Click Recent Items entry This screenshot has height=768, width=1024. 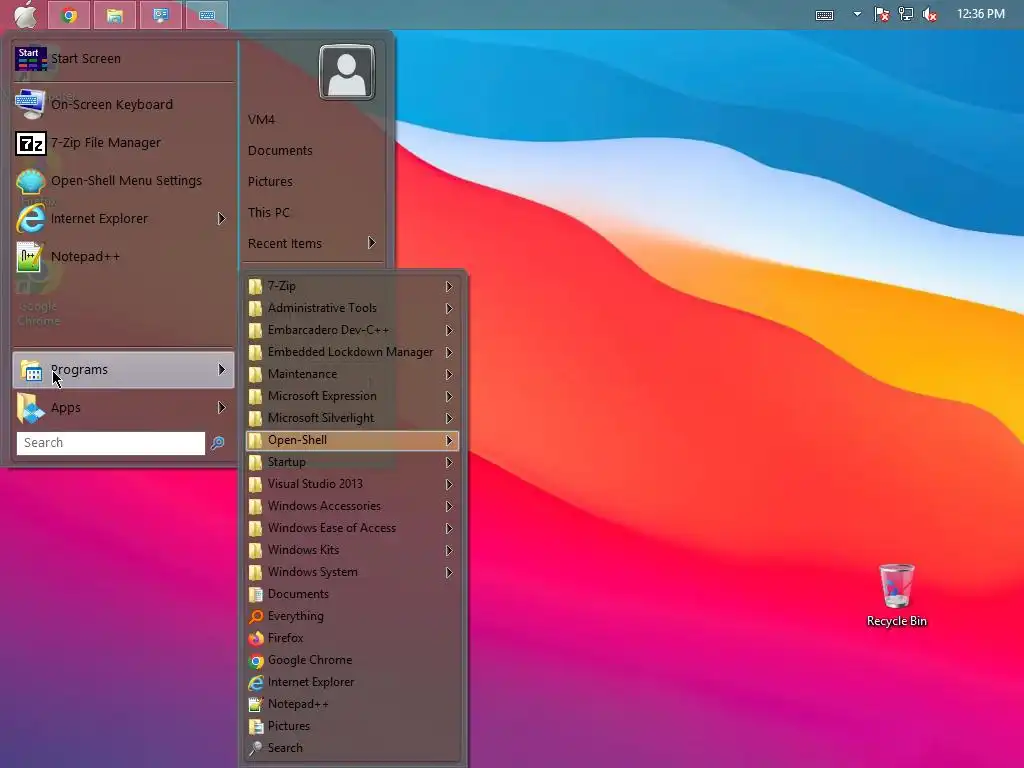[x=285, y=244]
